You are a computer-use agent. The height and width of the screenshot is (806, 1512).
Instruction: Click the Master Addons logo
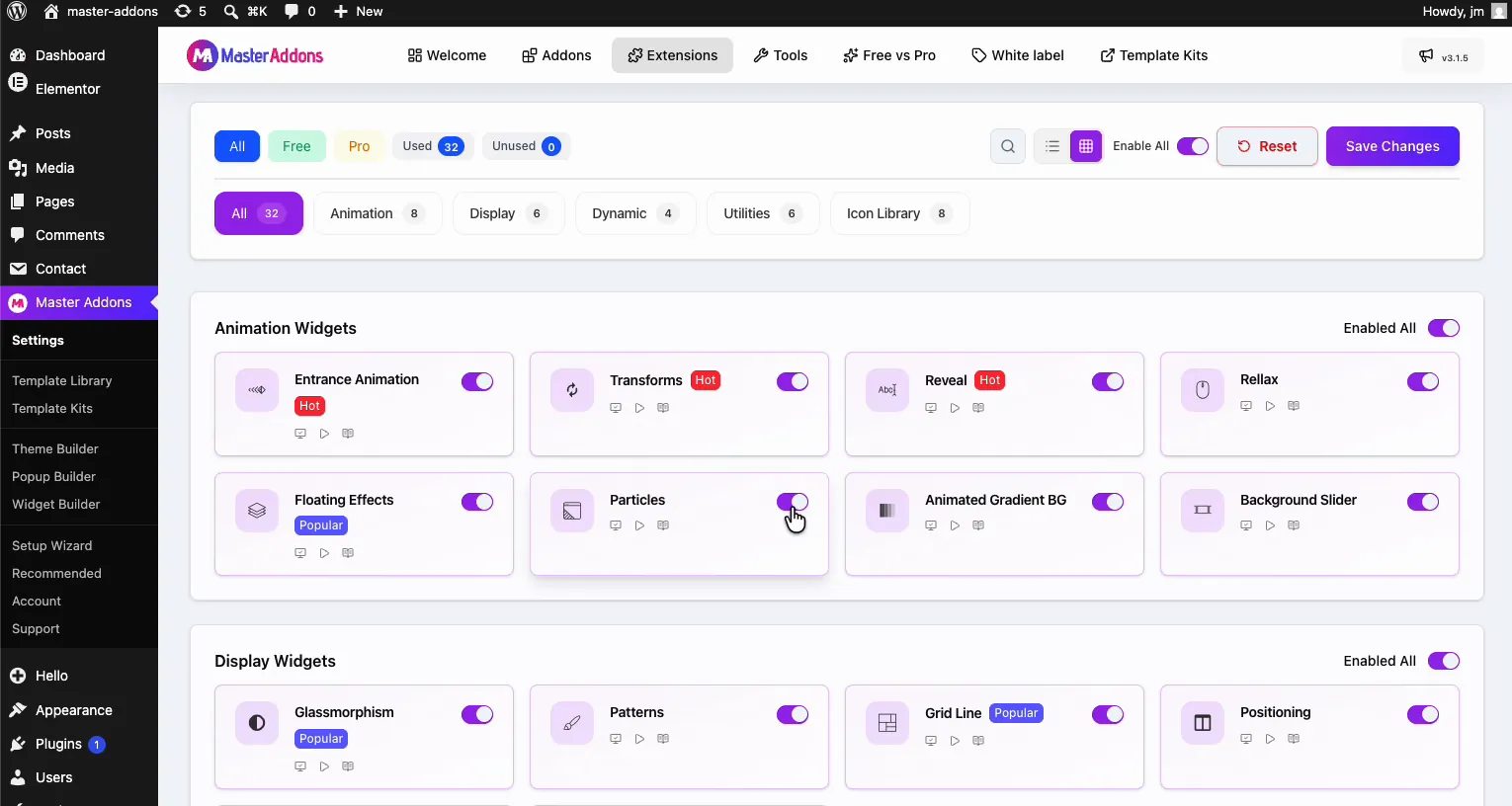(255, 55)
